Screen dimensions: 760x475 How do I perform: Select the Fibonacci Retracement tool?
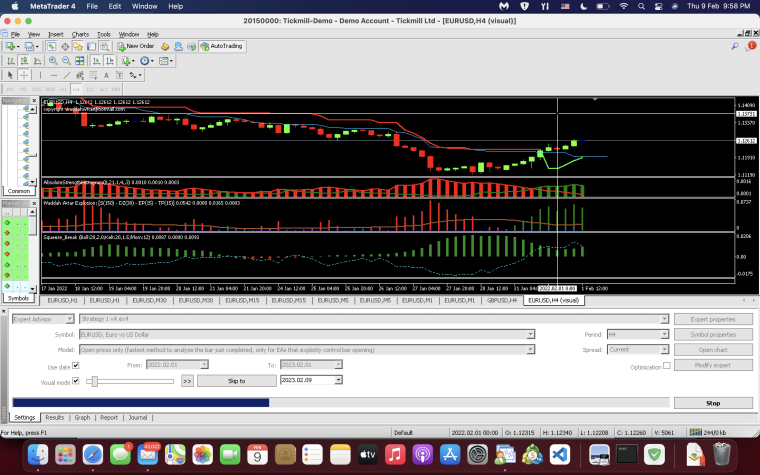tap(93, 75)
